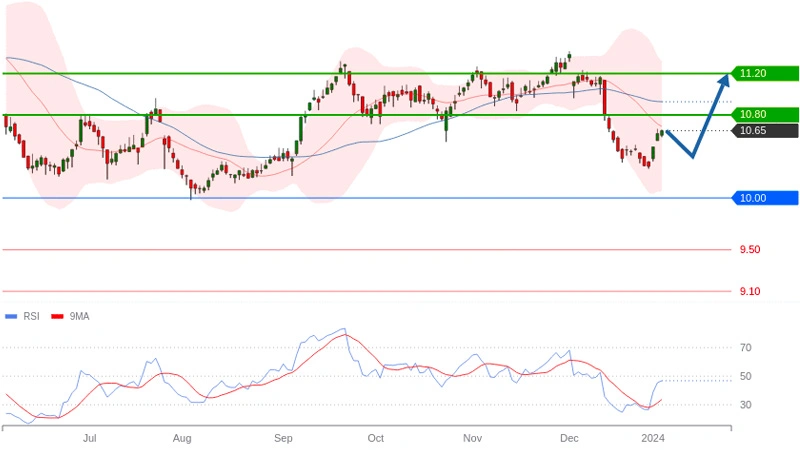
Task: Toggle the RSI series legend label
Action: pyautogui.click(x=31, y=316)
